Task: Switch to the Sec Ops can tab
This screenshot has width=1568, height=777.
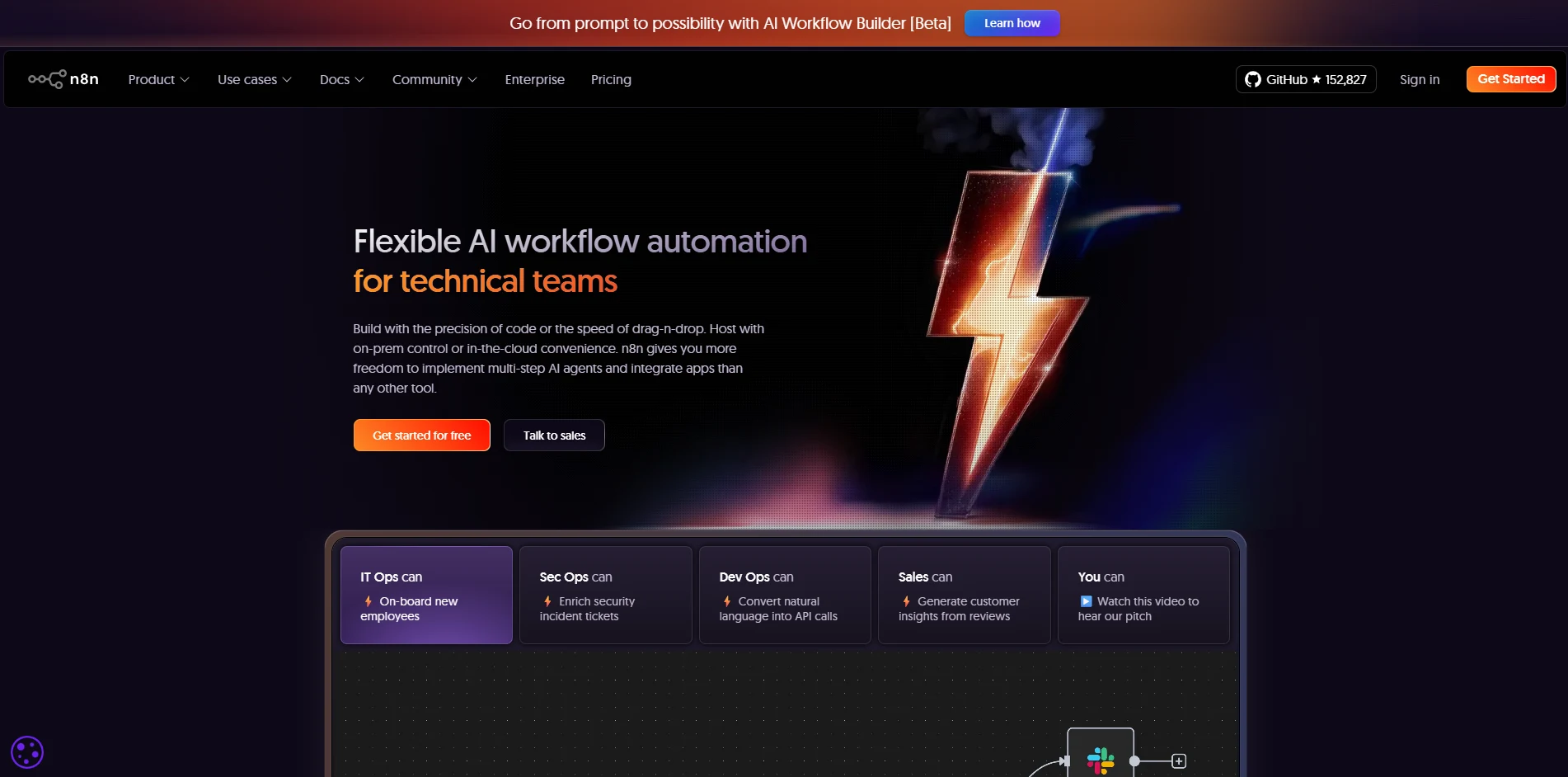Action: coord(605,595)
